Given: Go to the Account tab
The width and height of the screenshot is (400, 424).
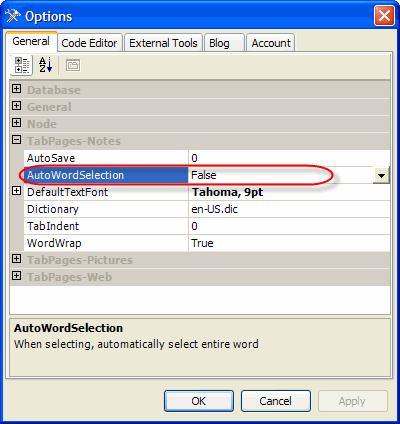Looking at the screenshot, I should (271, 43).
